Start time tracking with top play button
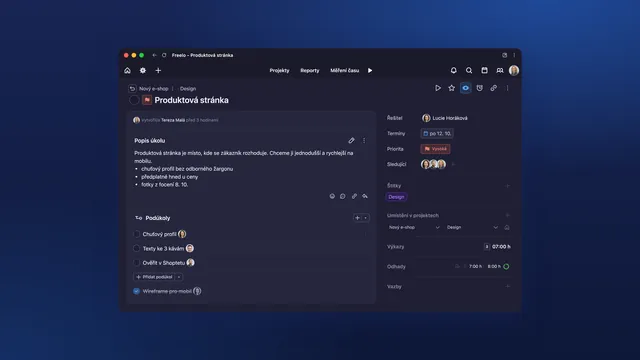The width and height of the screenshot is (640, 360). 370,71
